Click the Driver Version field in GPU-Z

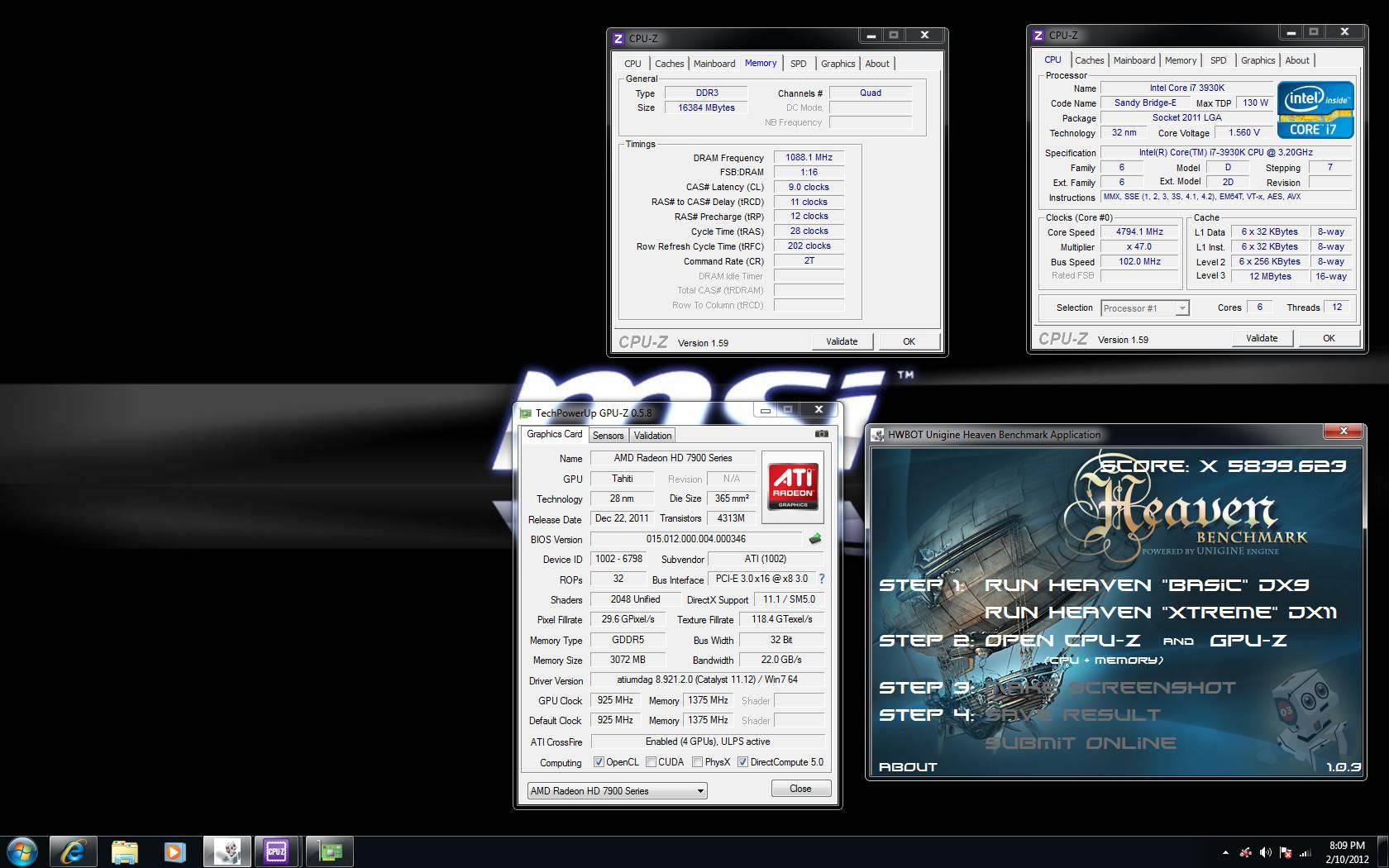click(707, 680)
